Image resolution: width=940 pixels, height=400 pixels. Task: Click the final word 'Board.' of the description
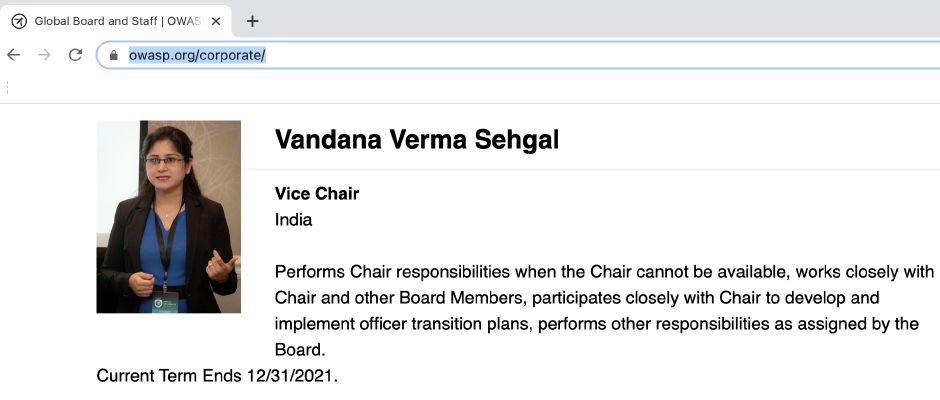(300, 350)
